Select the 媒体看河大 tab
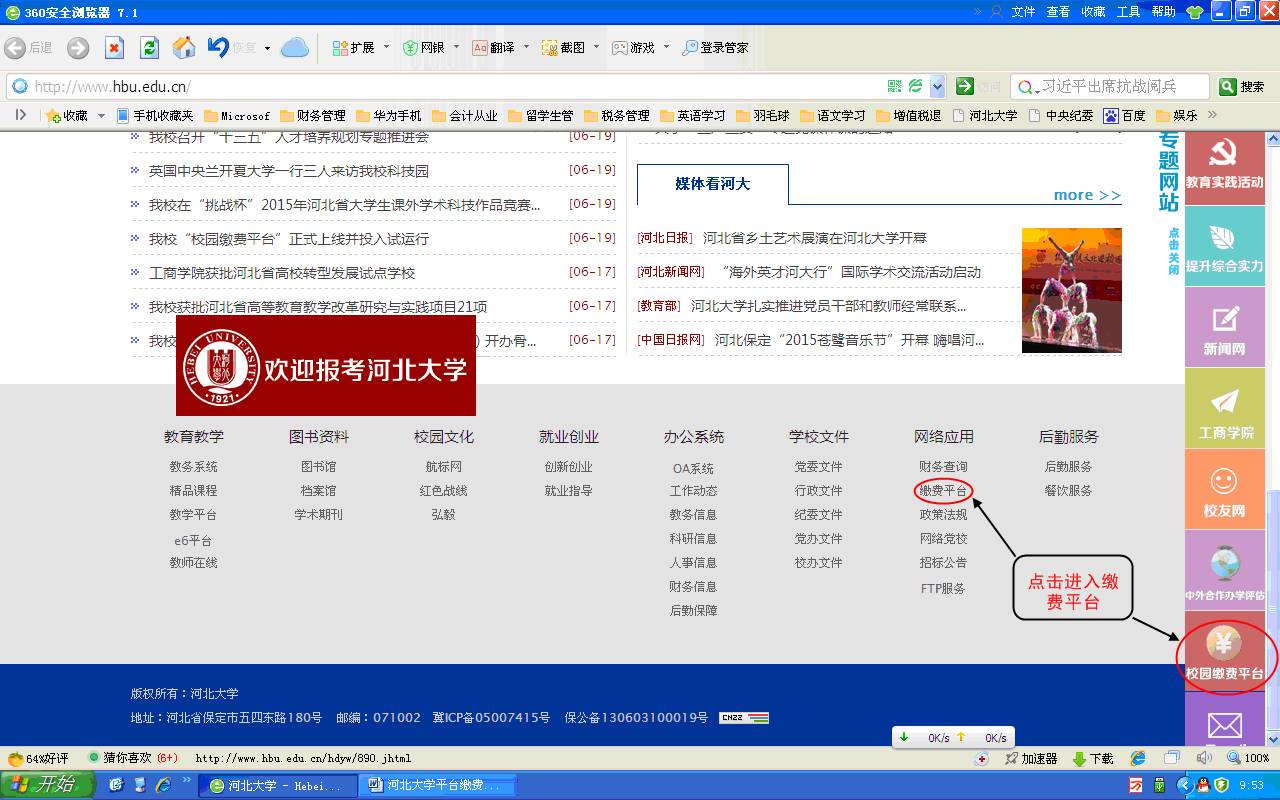Viewport: 1280px width, 800px height. point(713,184)
